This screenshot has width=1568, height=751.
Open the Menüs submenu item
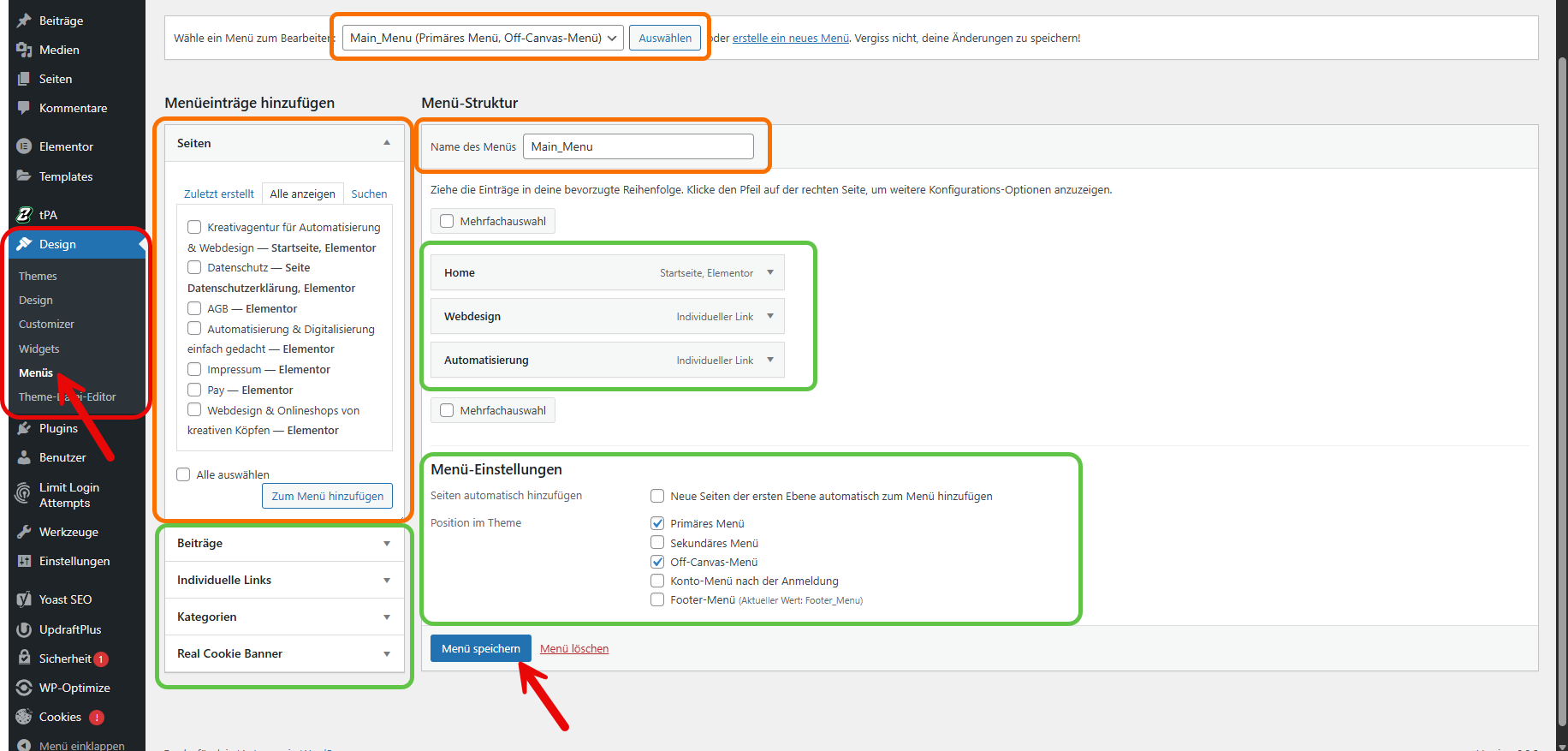tap(36, 373)
